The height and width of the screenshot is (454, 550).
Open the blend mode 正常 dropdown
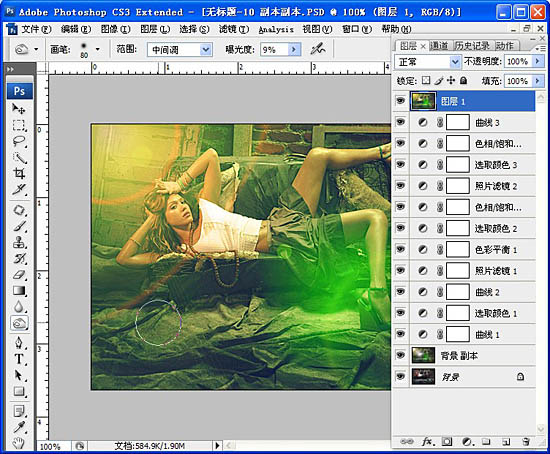click(x=455, y=62)
